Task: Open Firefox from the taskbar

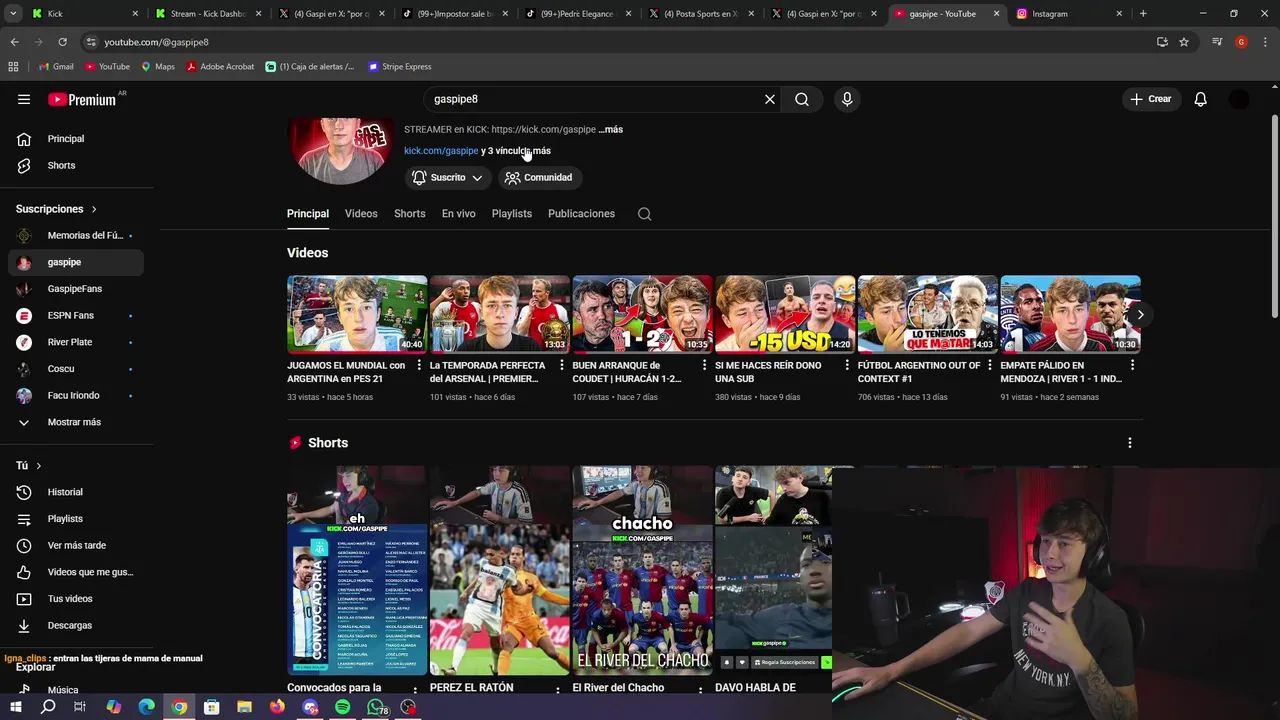Action: point(277,707)
